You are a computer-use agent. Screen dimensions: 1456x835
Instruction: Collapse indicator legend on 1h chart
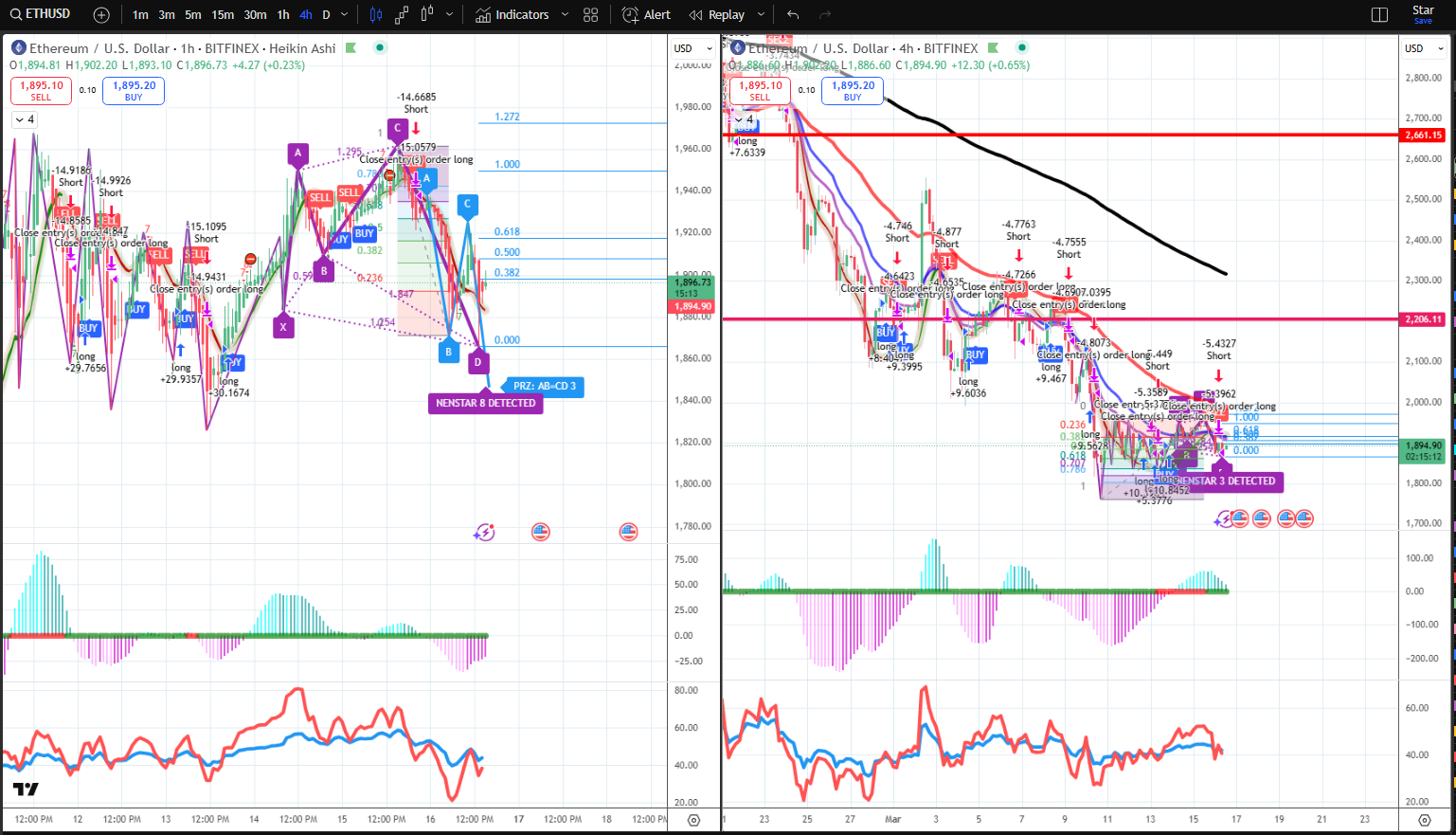[25, 119]
